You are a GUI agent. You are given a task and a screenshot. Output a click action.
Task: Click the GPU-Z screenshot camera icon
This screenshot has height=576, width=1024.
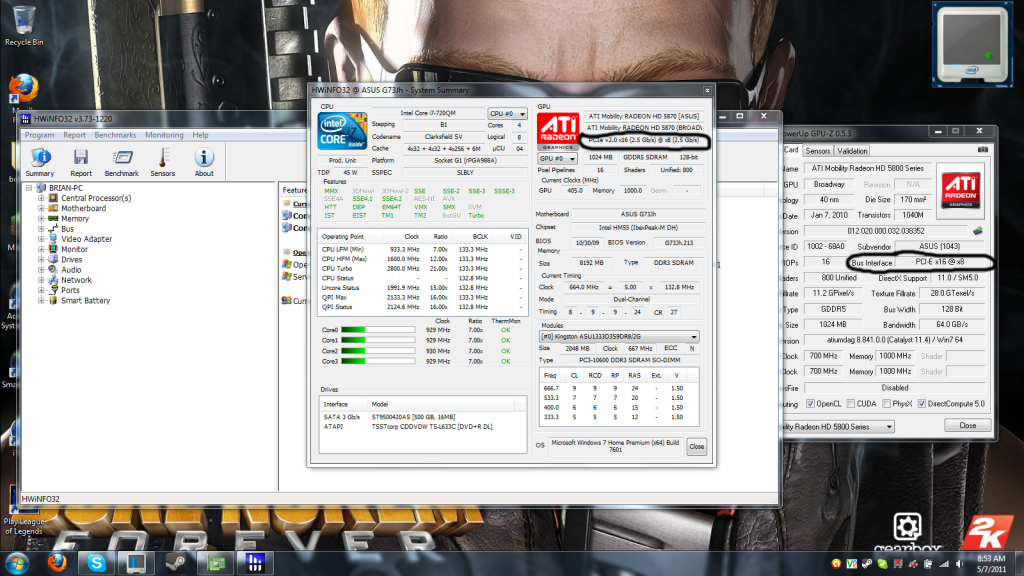(x=982, y=150)
